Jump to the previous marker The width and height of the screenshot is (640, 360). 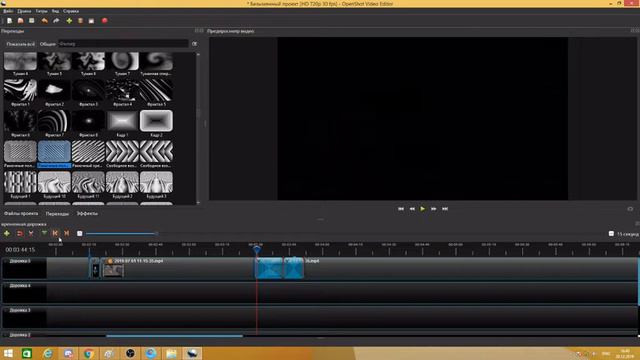click(x=55, y=233)
